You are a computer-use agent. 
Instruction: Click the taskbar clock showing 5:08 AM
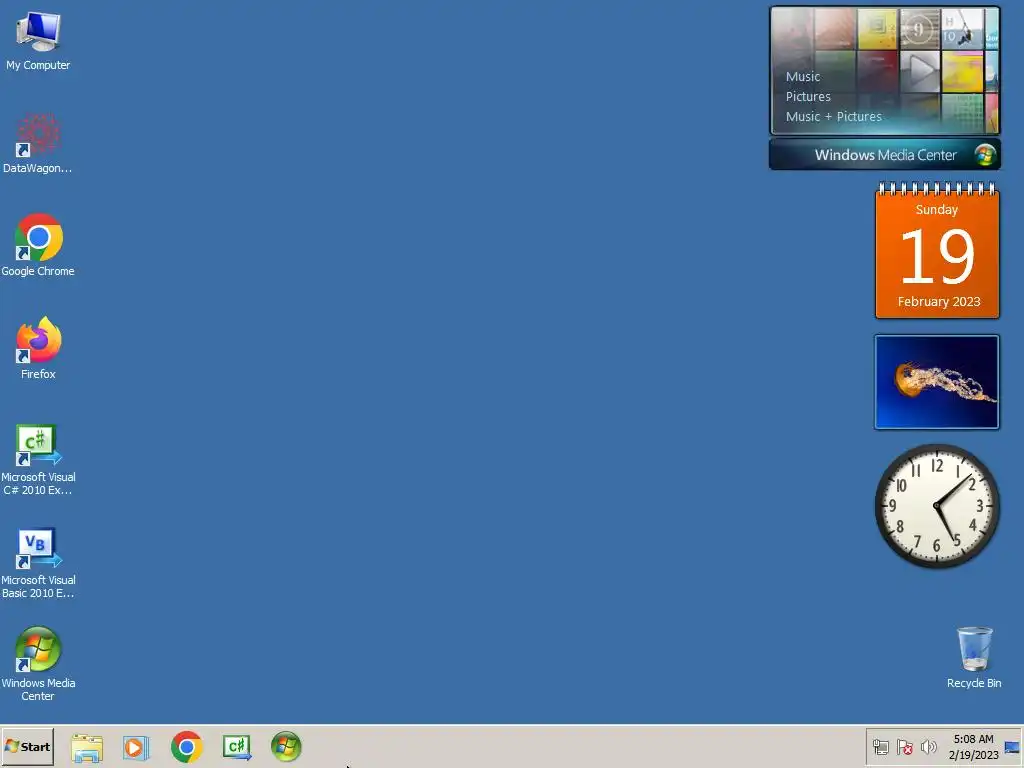[x=973, y=747]
